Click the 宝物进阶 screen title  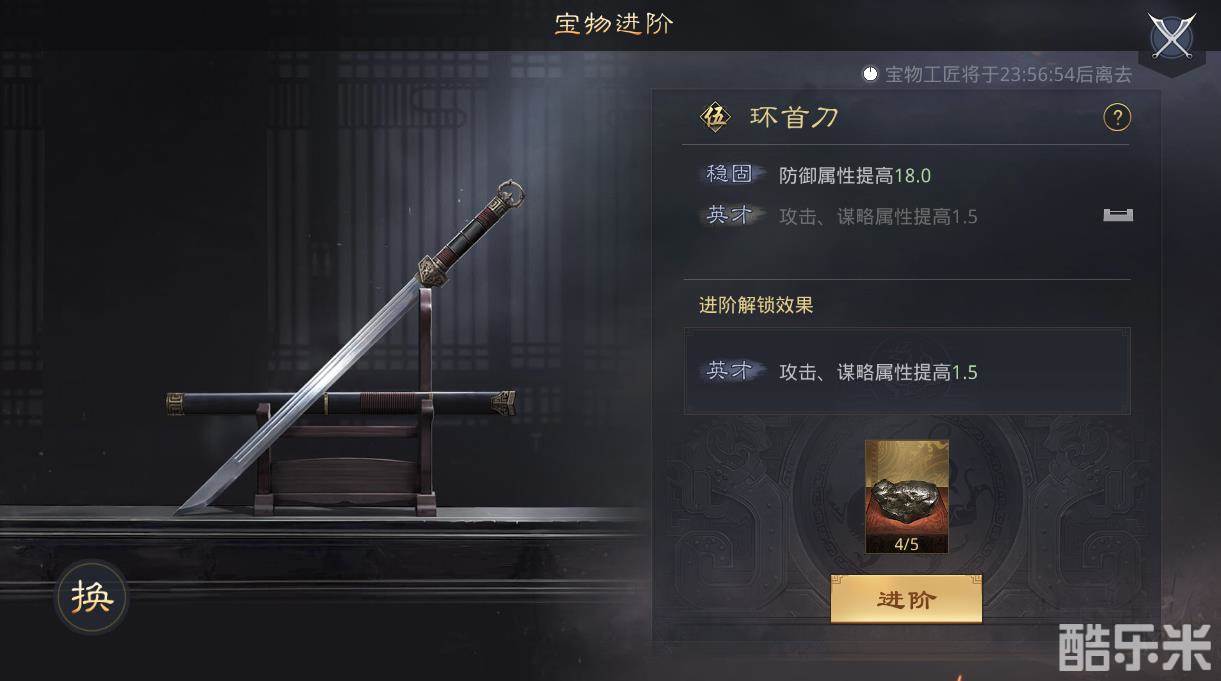pyautogui.click(x=614, y=24)
